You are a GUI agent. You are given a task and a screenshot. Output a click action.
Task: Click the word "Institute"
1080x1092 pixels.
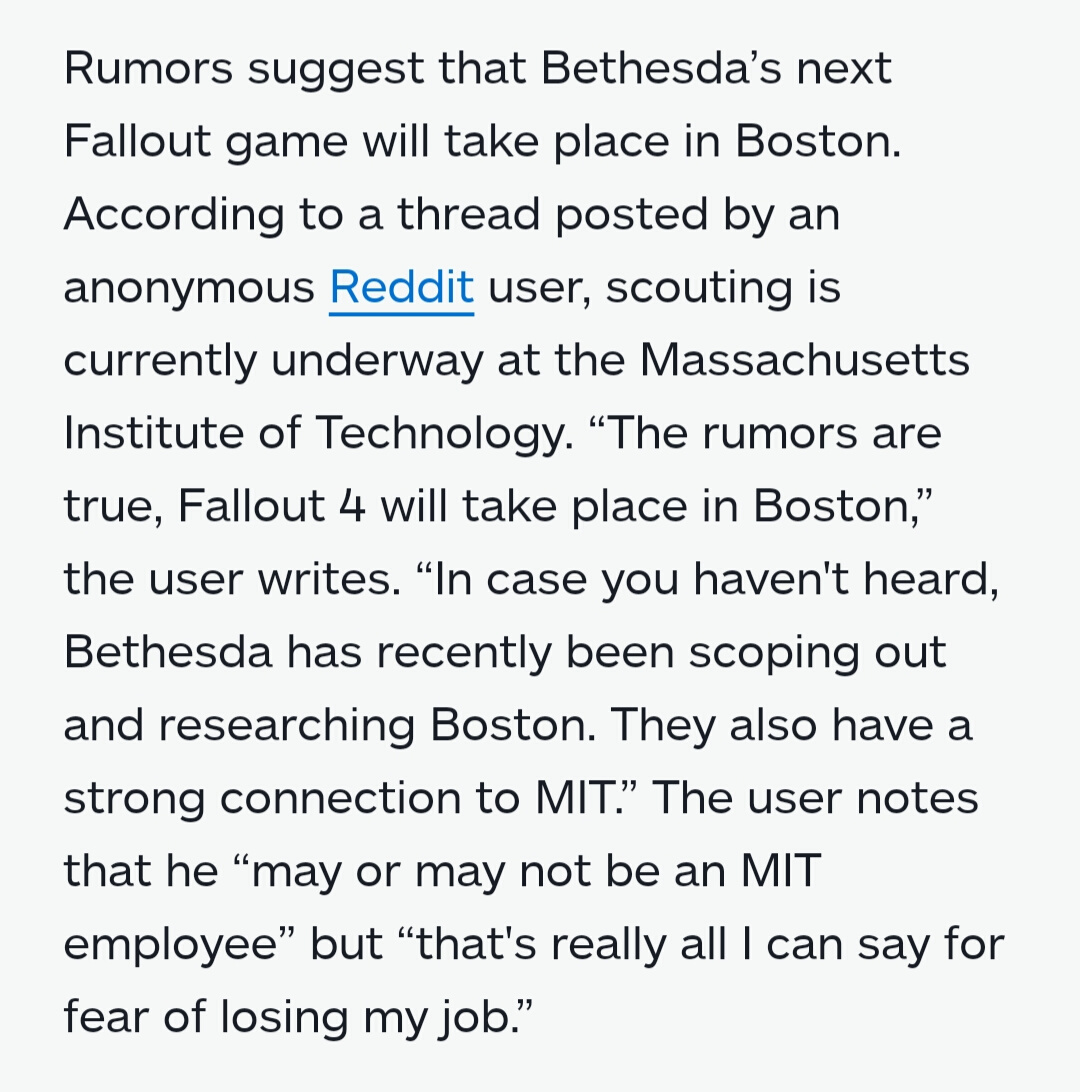[x=153, y=432]
